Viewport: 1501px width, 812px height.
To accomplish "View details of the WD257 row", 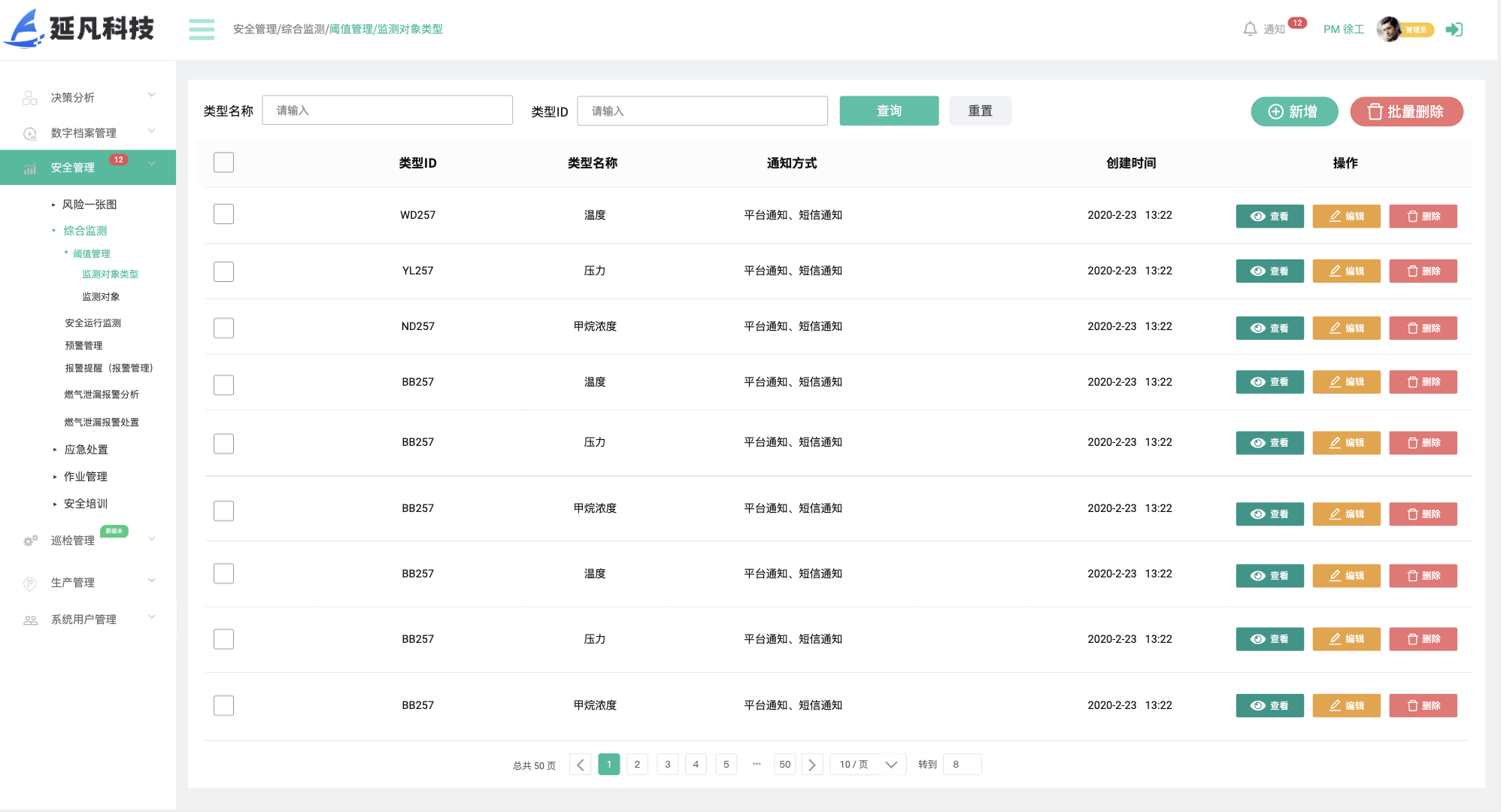I will [1269, 217].
